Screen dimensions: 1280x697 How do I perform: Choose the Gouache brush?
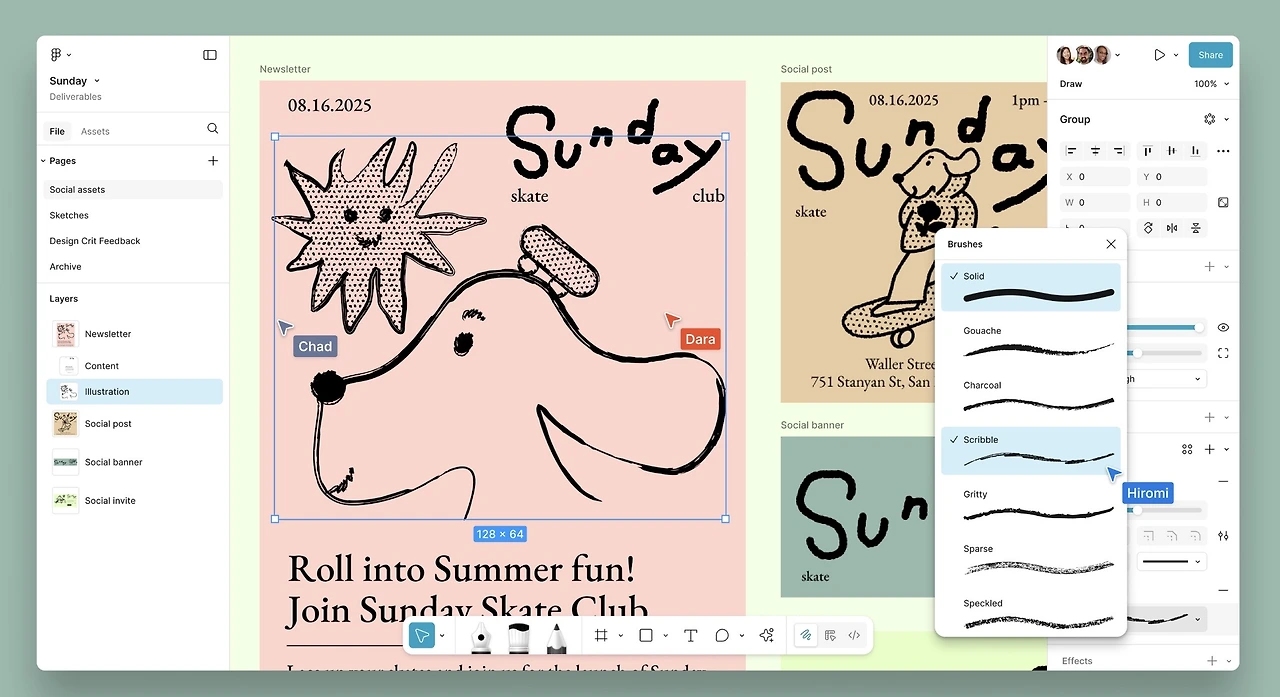pyautogui.click(x=1031, y=341)
